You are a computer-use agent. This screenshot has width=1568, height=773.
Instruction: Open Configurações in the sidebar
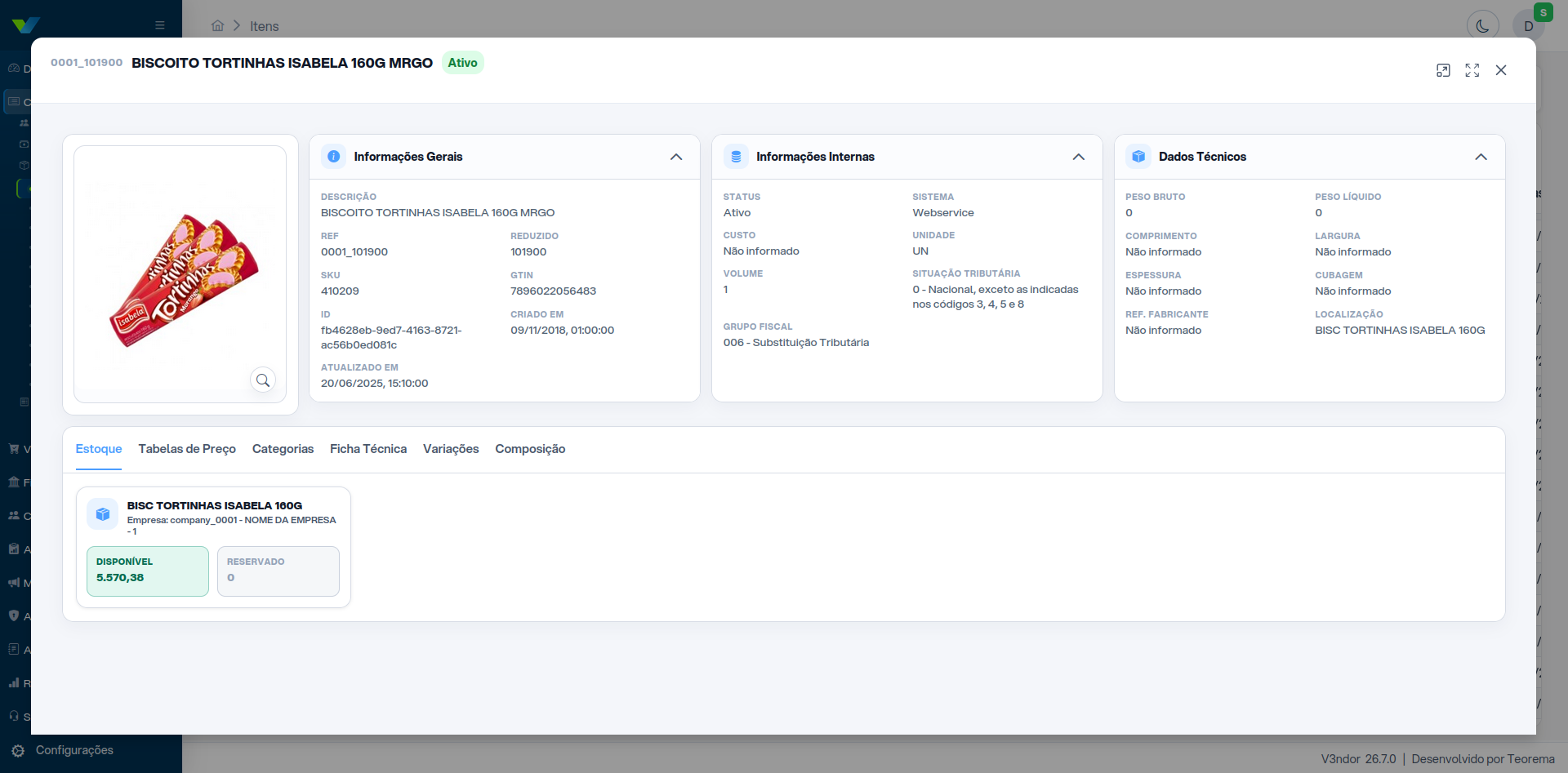(x=74, y=750)
